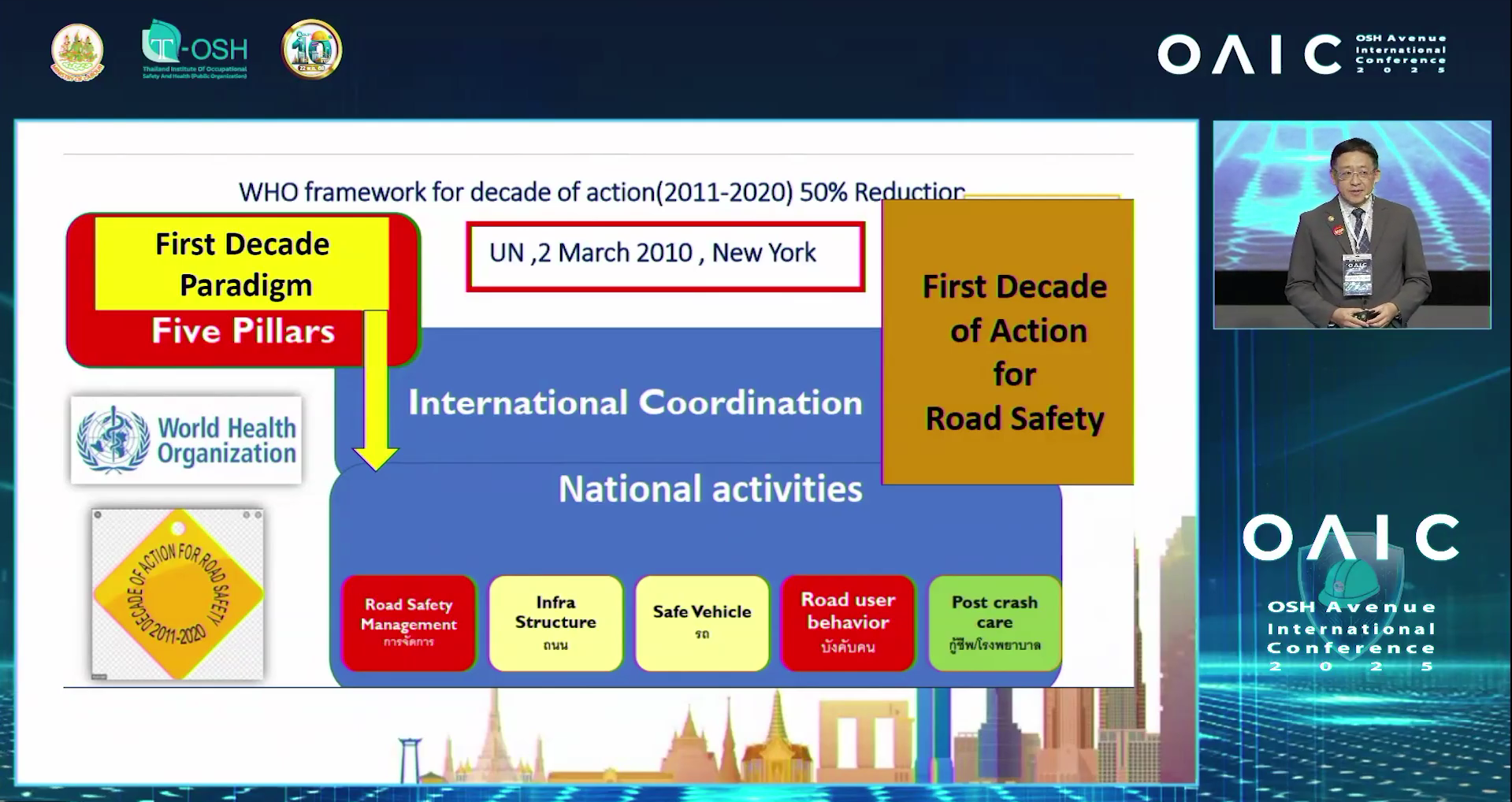1512x802 pixels.
Task: Click the UN 2 March 2010 text box
Action: click(665, 256)
